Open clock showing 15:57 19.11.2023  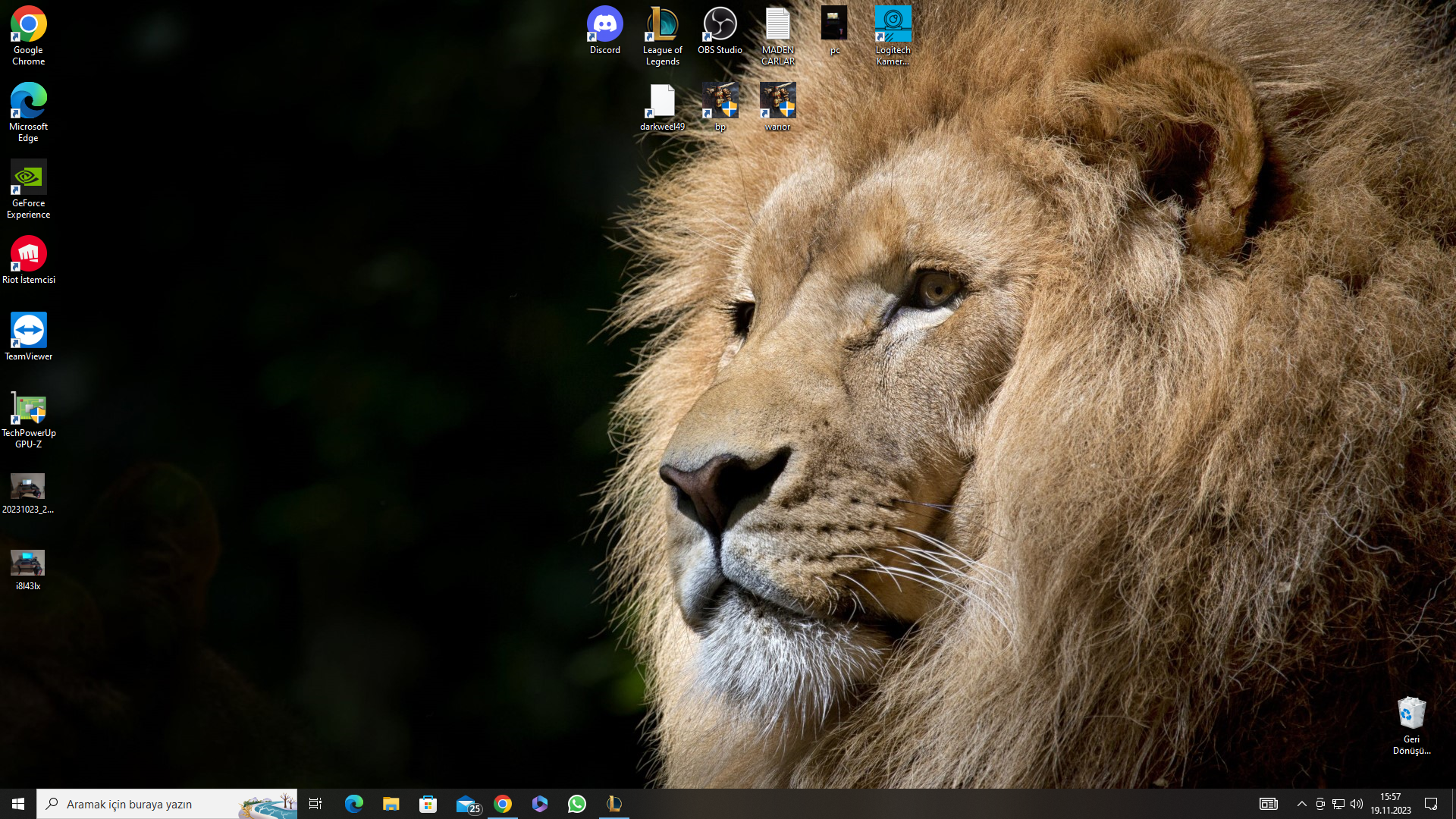click(x=1391, y=804)
